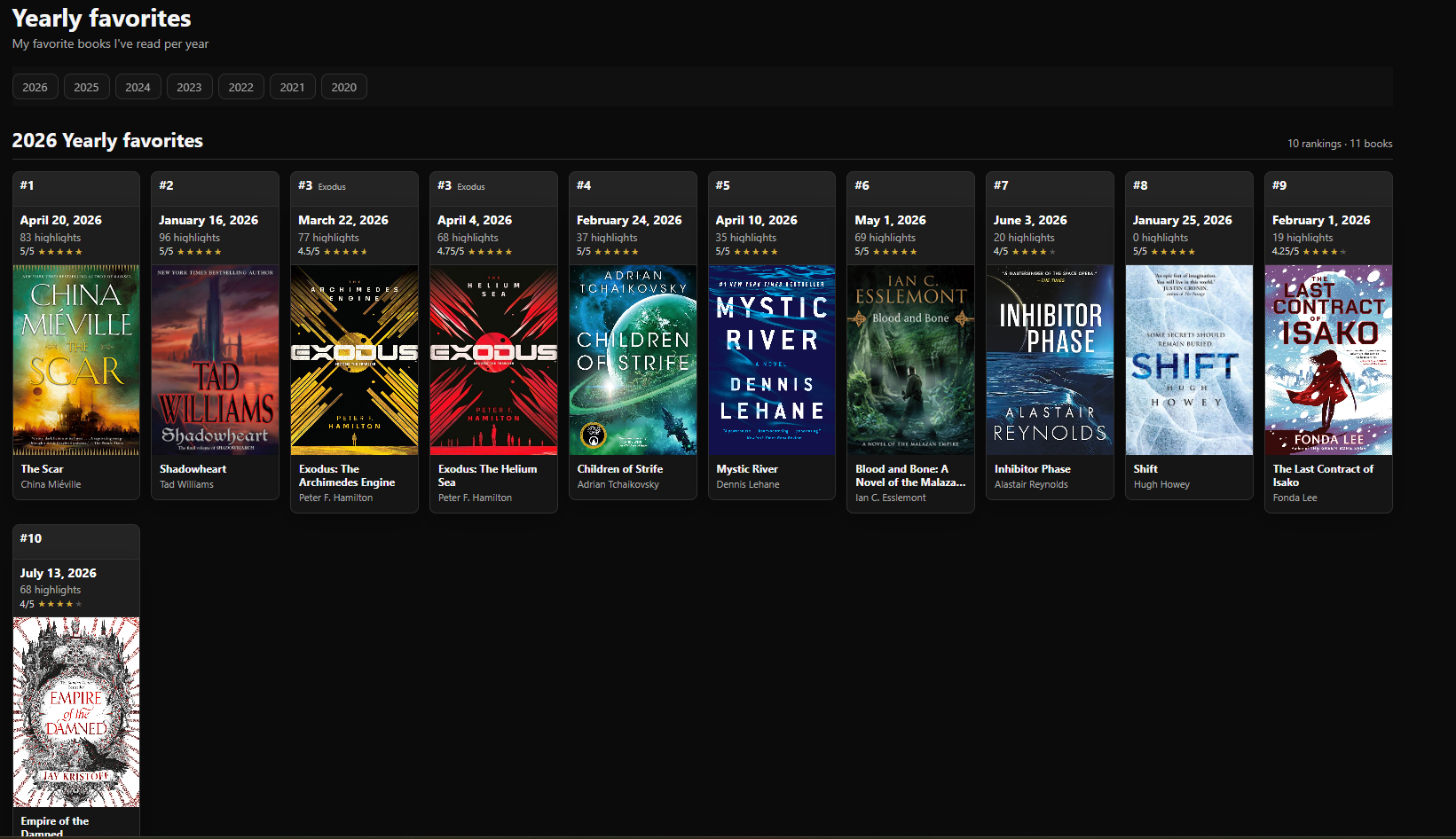This screenshot has height=839, width=1456.
Task: Click the author name Fonda Lee
Action: [x=1295, y=498]
